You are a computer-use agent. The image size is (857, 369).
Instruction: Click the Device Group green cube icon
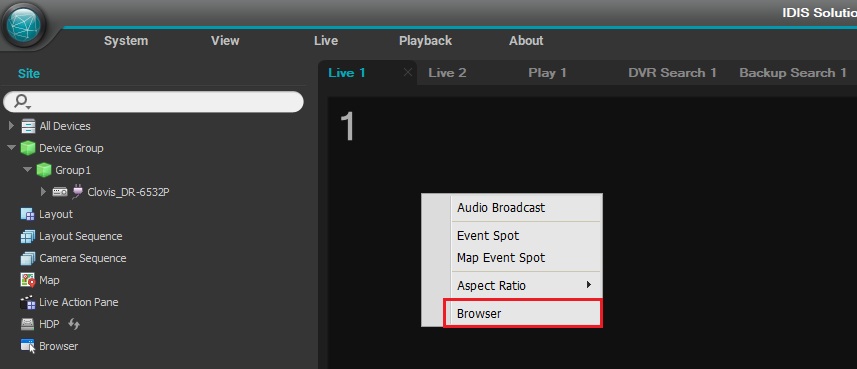(x=28, y=148)
